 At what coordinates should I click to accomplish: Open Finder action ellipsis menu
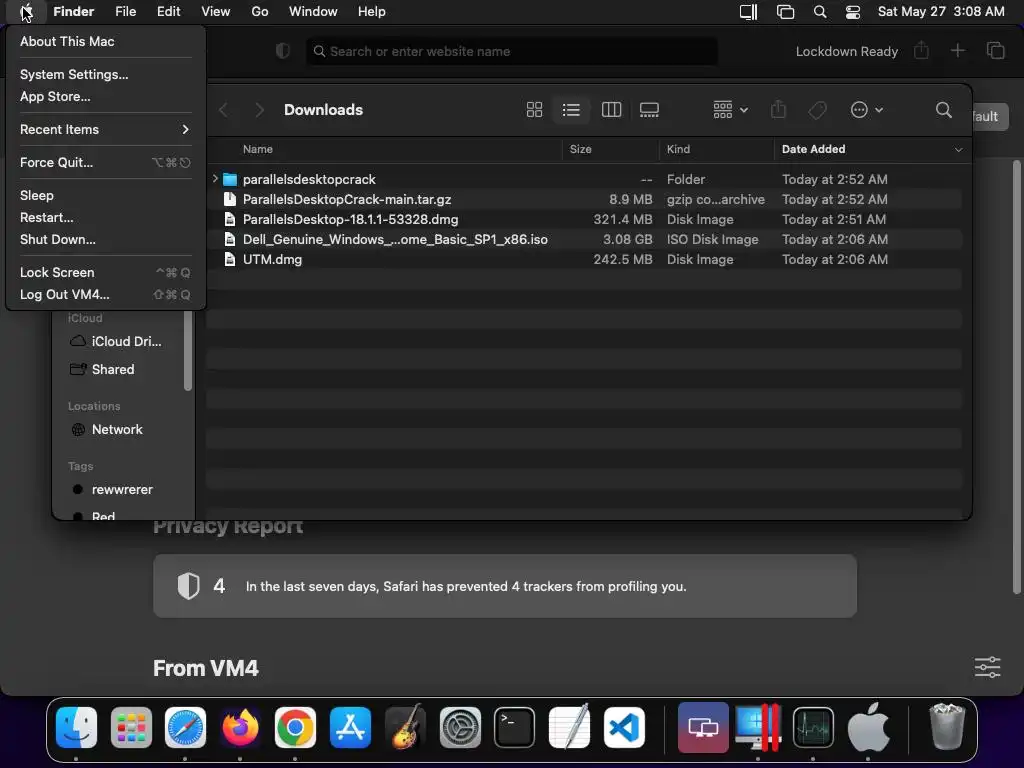pos(867,110)
